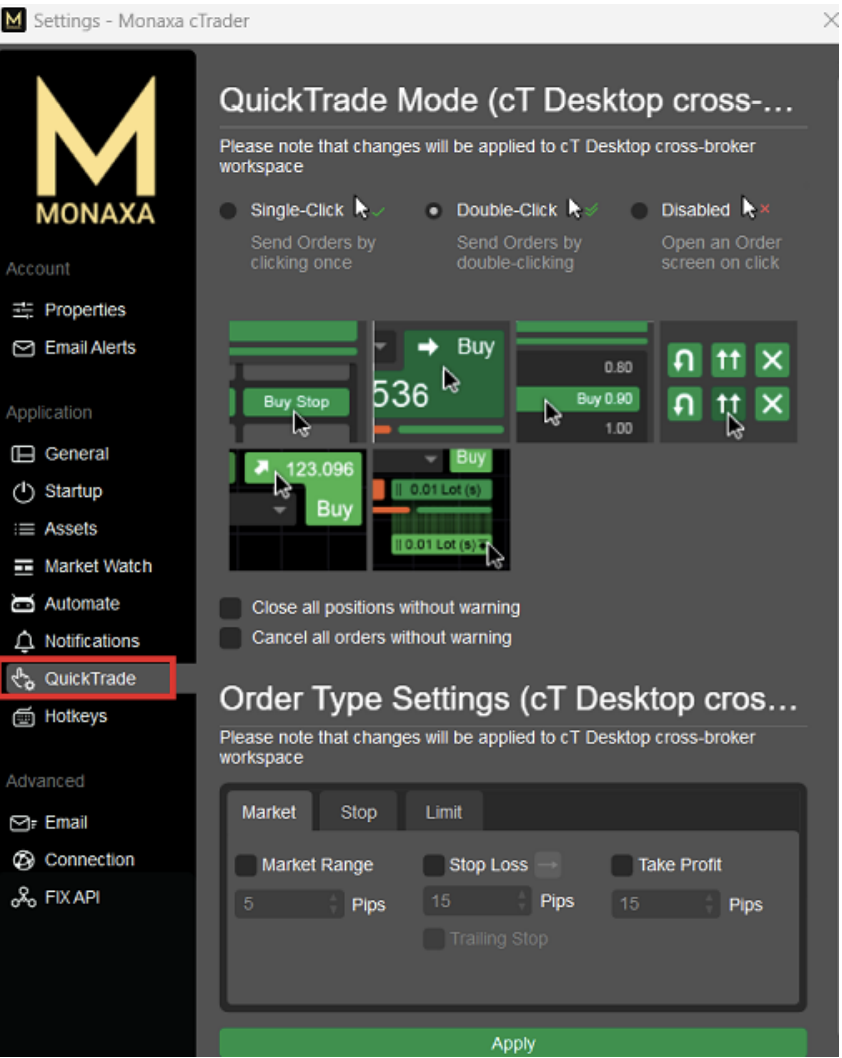Toggle the Trailing Stop checkbox
The image size is (842, 1058).
click(x=434, y=939)
